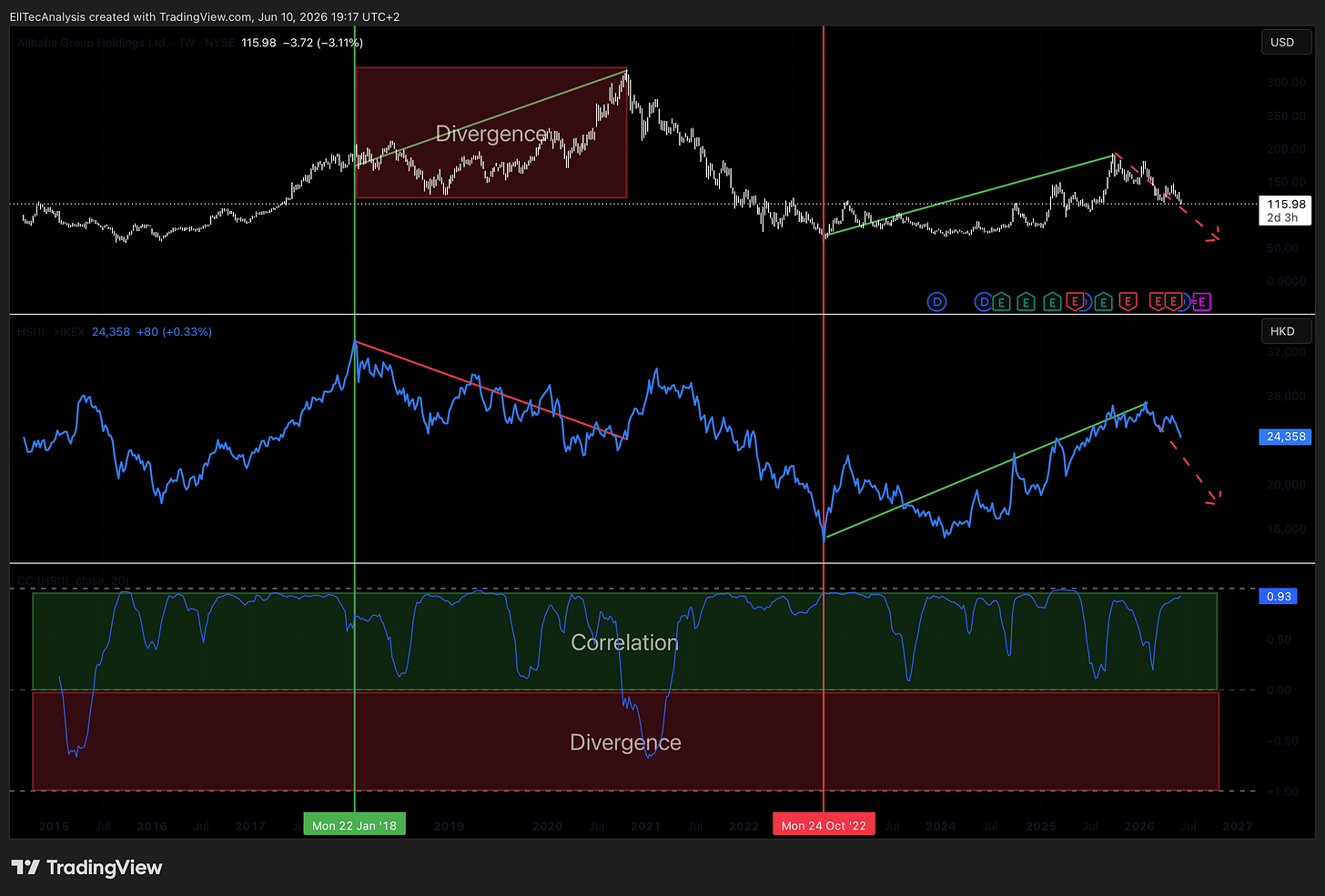Click the 115.98 last price label
This screenshot has height=896, width=1325.
coord(1286,210)
